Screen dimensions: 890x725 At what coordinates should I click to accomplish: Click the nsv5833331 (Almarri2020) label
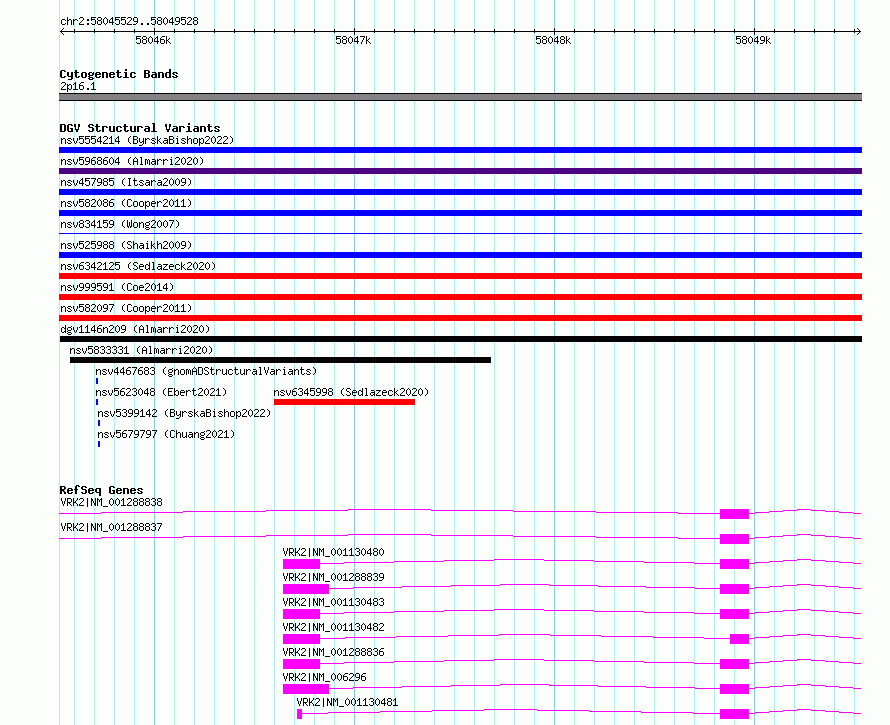(x=141, y=350)
